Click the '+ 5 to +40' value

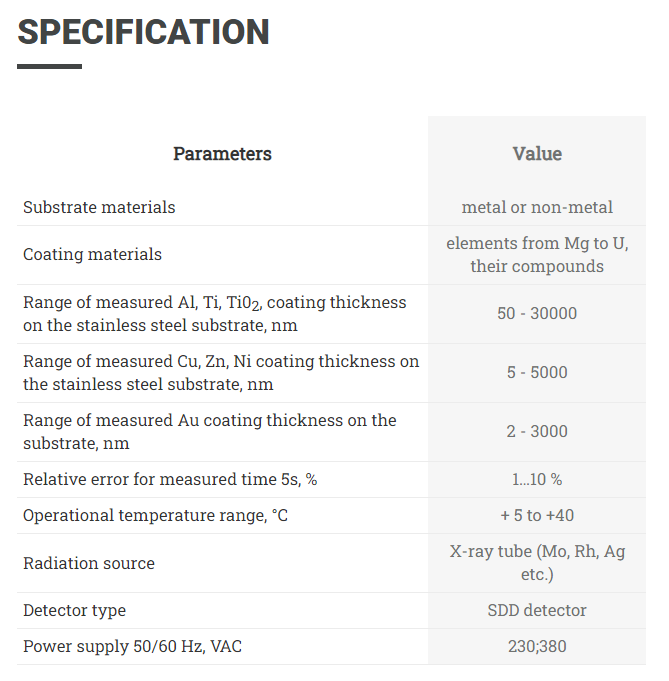(537, 516)
